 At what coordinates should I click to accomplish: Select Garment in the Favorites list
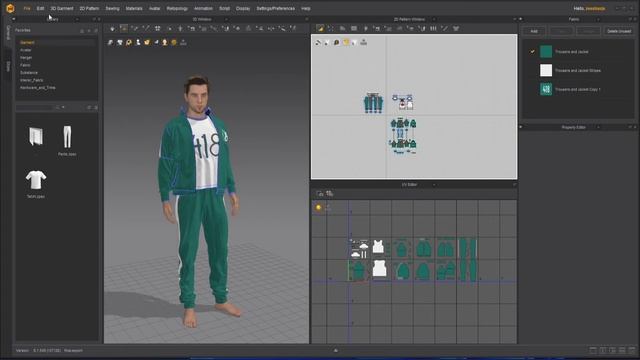coord(27,42)
